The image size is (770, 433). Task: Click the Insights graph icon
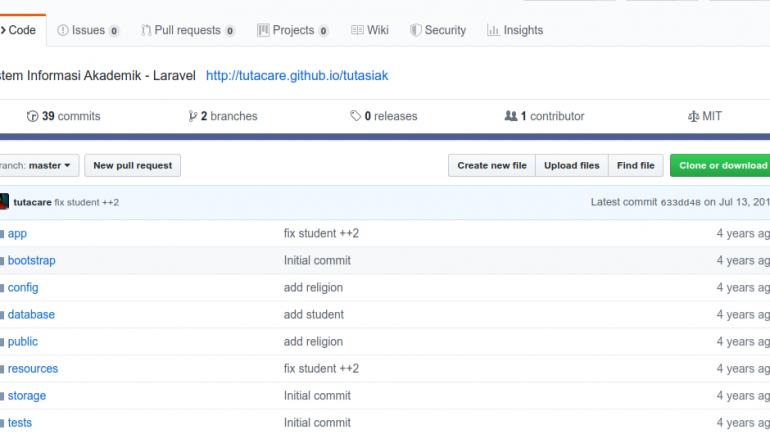pyautogui.click(x=493, y=30)
